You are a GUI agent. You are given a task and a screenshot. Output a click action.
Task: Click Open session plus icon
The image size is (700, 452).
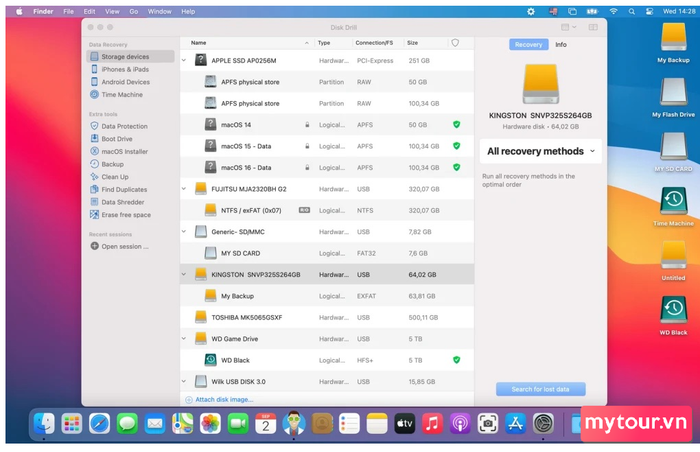[x=94, y=246]
